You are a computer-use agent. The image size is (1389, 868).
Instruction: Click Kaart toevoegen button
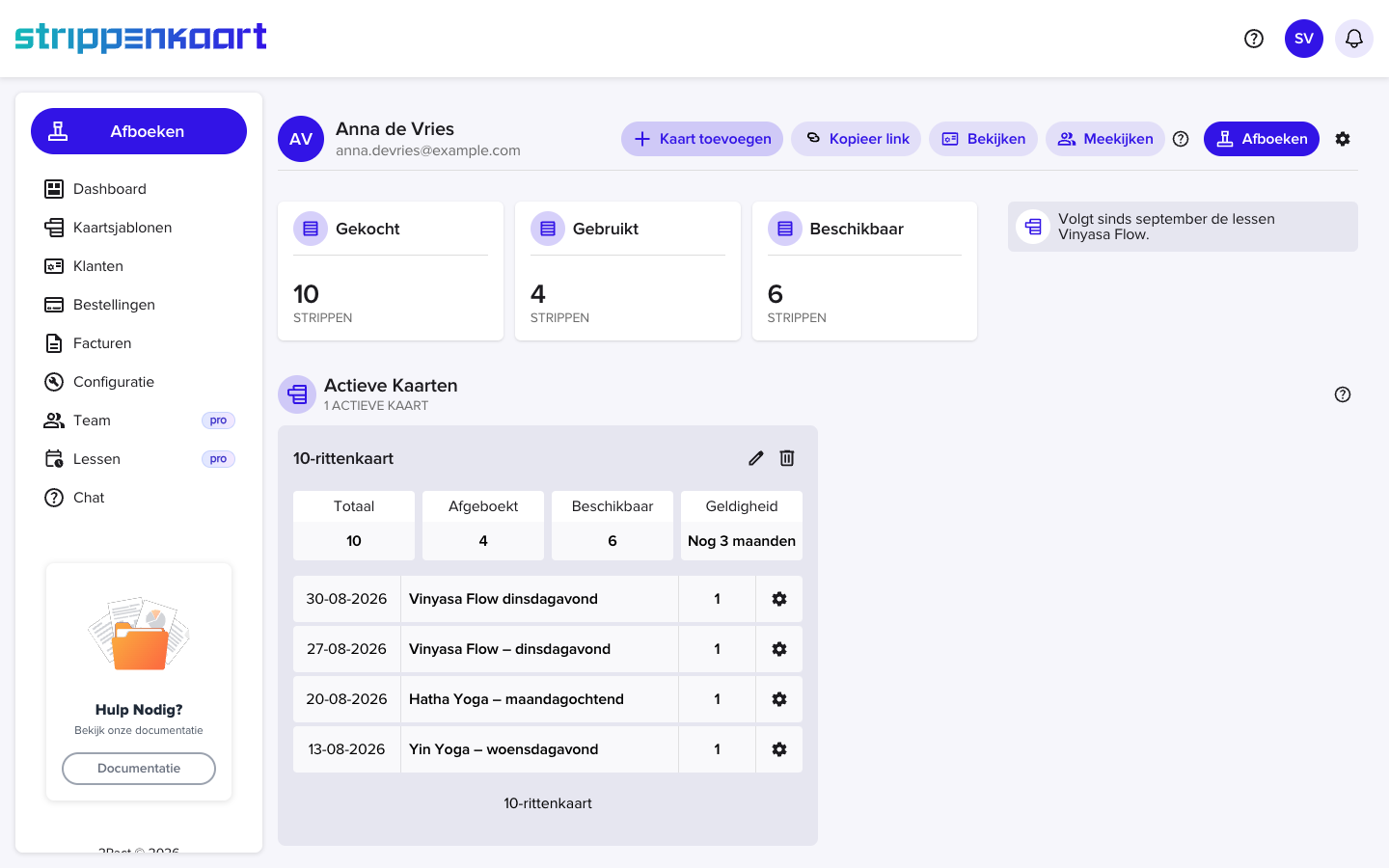[x=702, y=139]
